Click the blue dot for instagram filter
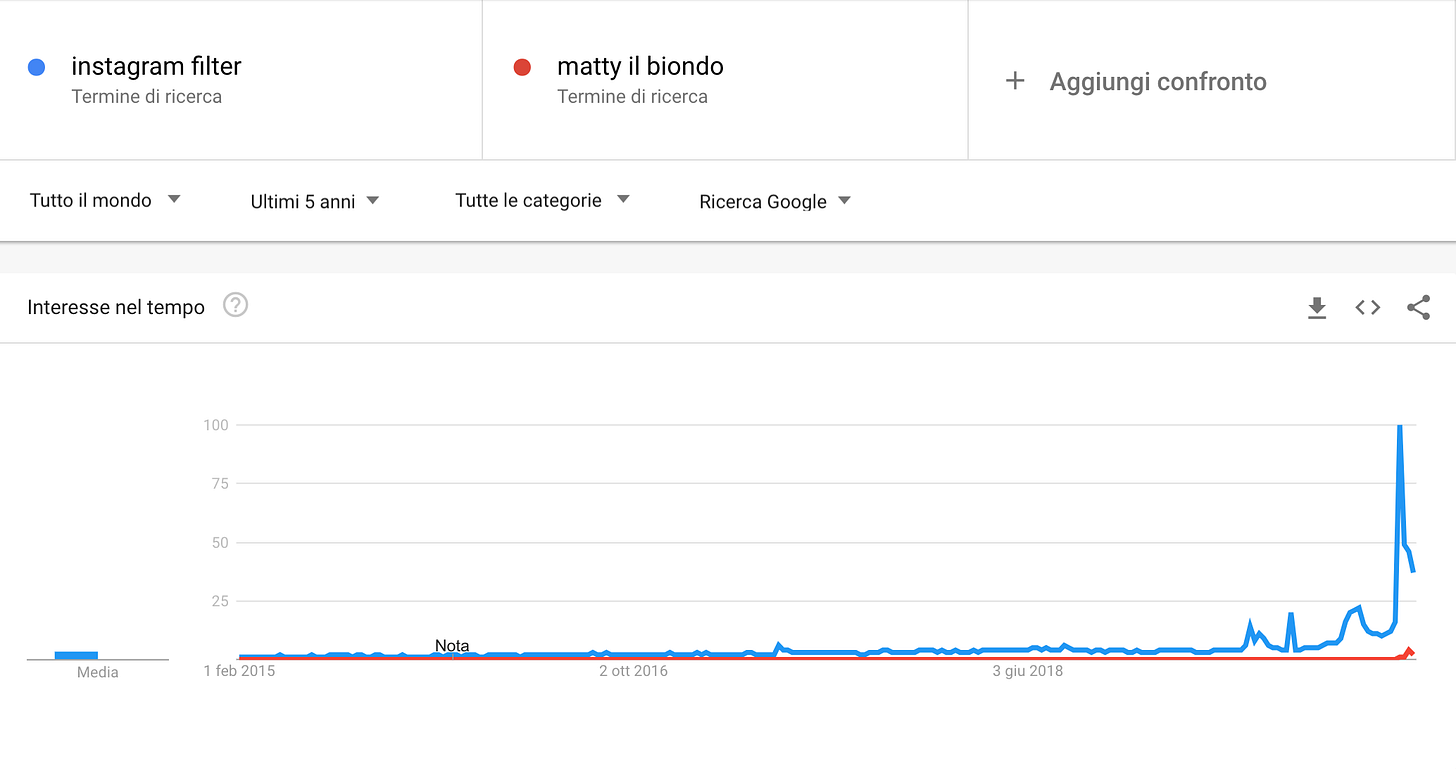Image resolution: width=1456 pixels, height=769 pixels. click(x=37, y=67)
